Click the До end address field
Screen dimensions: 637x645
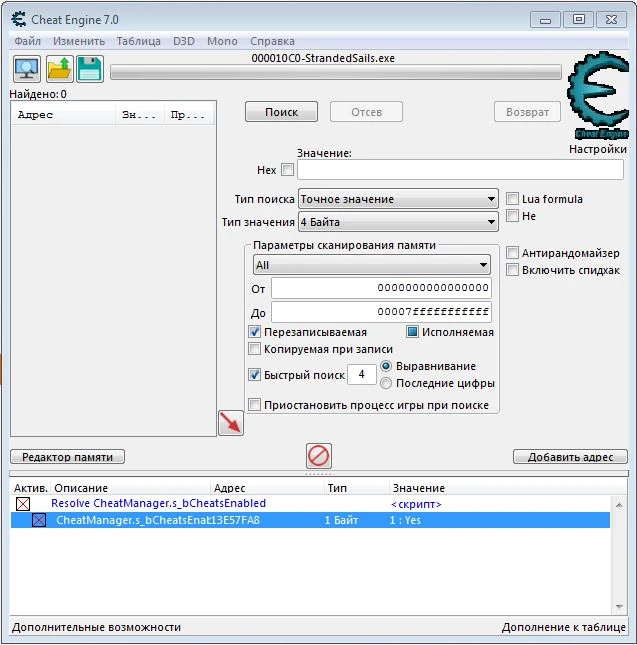pos(381,312)
